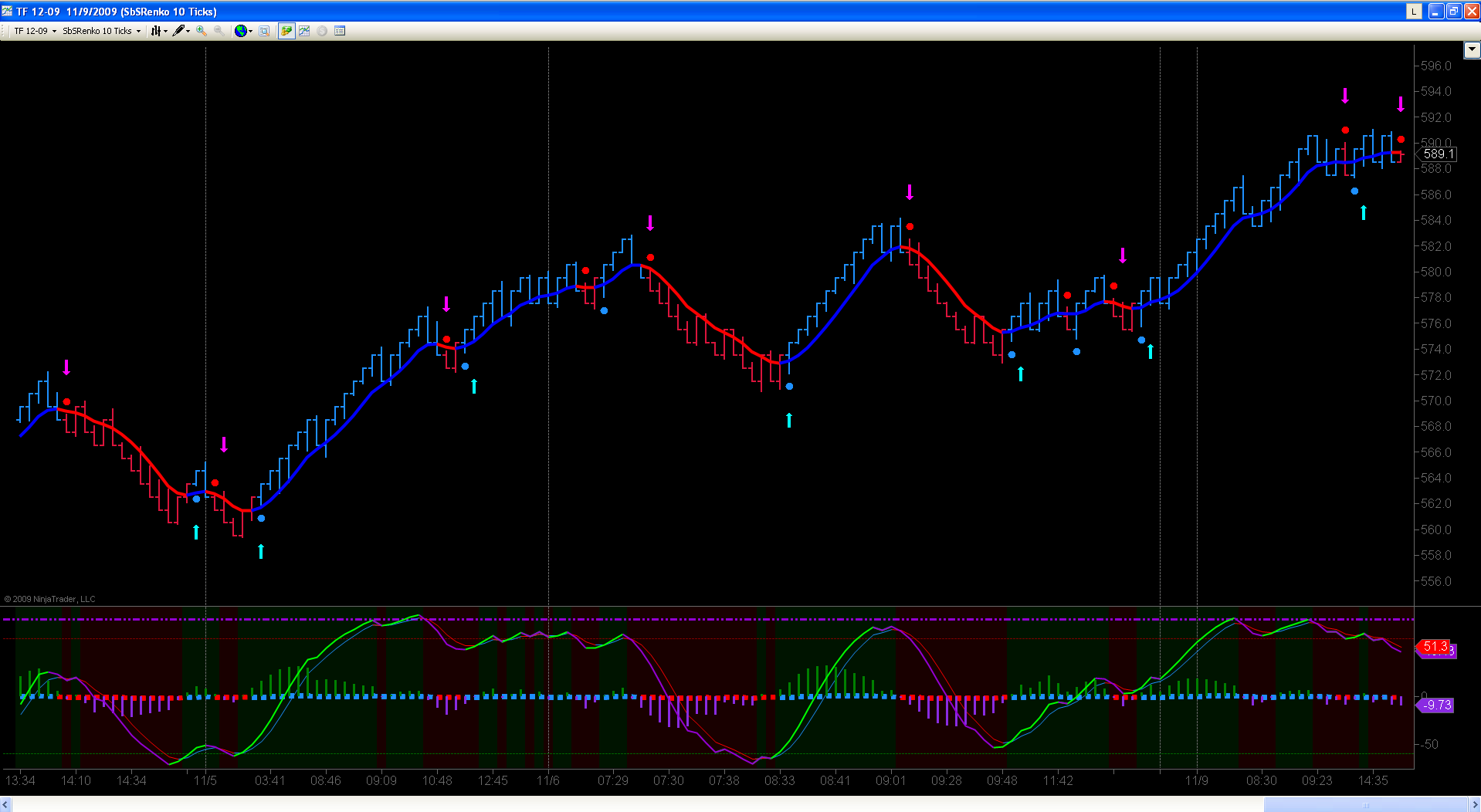Click the 584.0 price axis label
The height and width of the screenshot is (812, 1481).
(x=1436, y=220)
